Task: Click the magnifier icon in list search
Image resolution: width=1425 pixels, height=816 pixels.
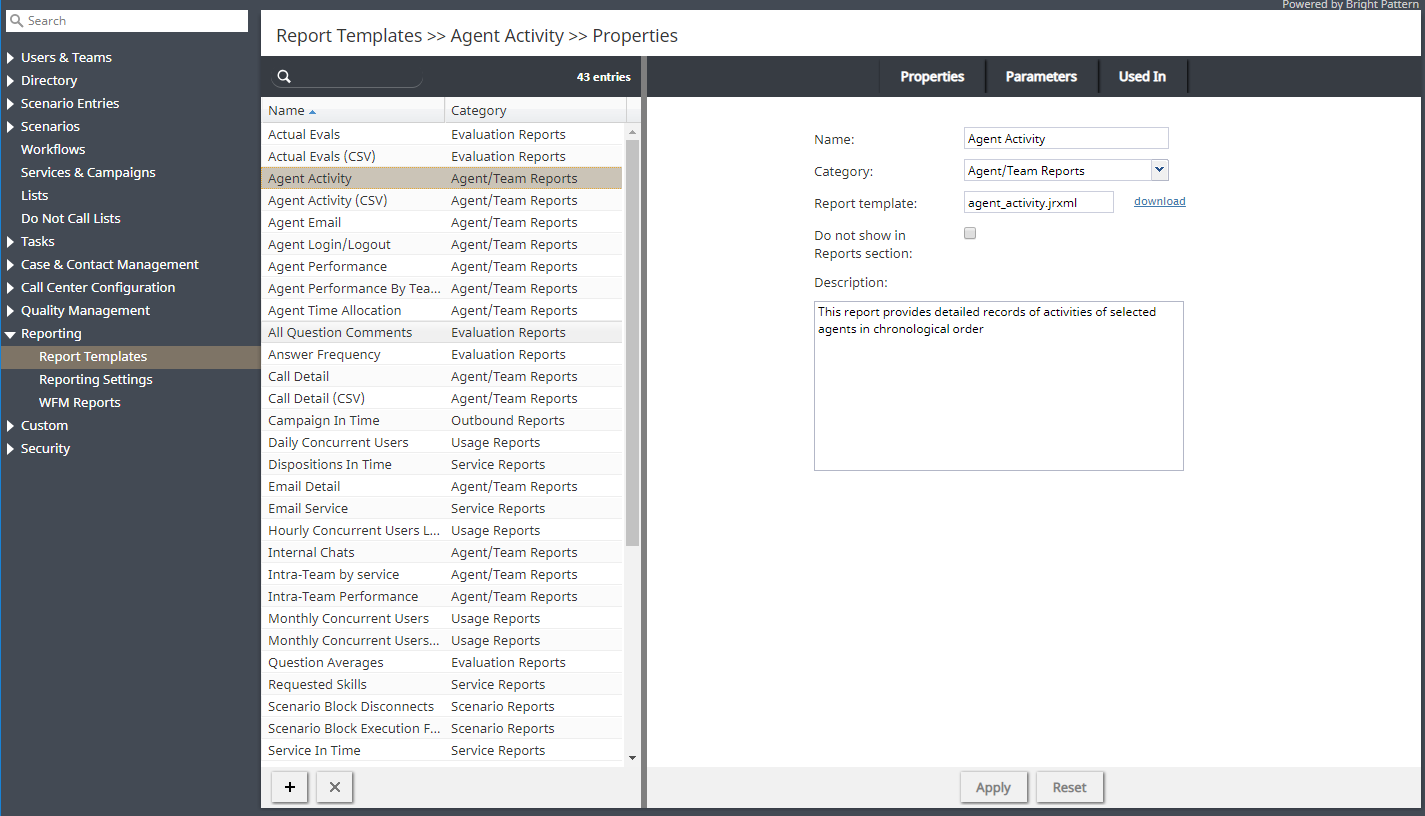Action: tap(284, 77)
